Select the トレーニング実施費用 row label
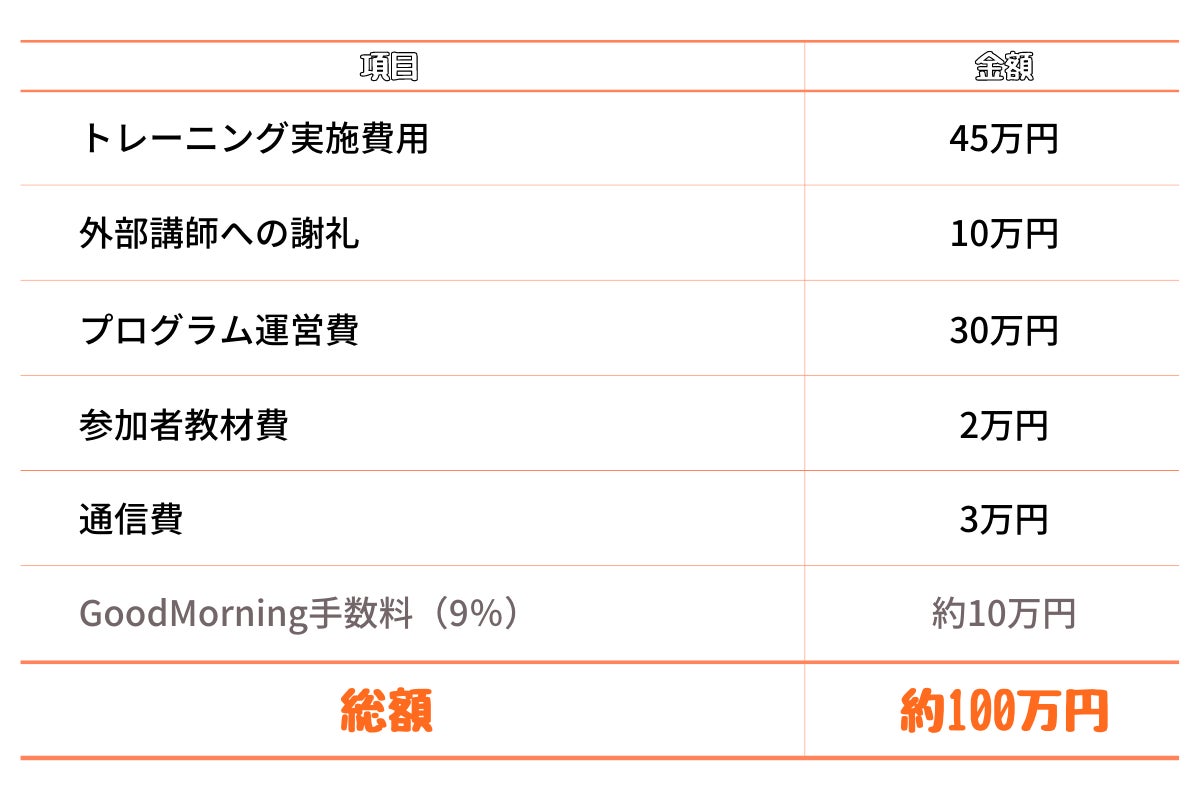The width and height of the screenshot is (1200, 800). pos(254,139)
